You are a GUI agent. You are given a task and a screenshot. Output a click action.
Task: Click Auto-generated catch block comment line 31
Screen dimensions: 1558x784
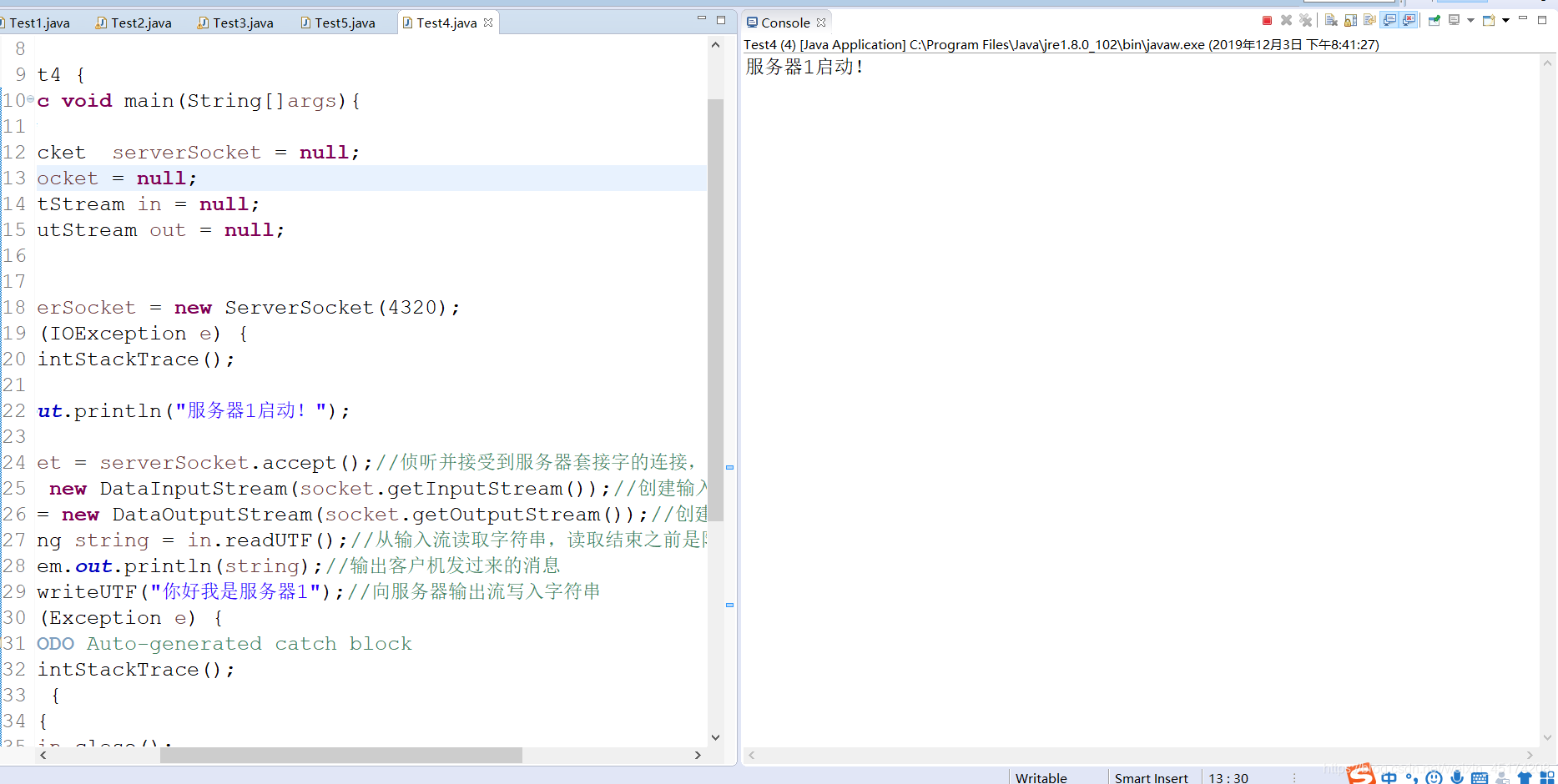[x=224, y=644]
